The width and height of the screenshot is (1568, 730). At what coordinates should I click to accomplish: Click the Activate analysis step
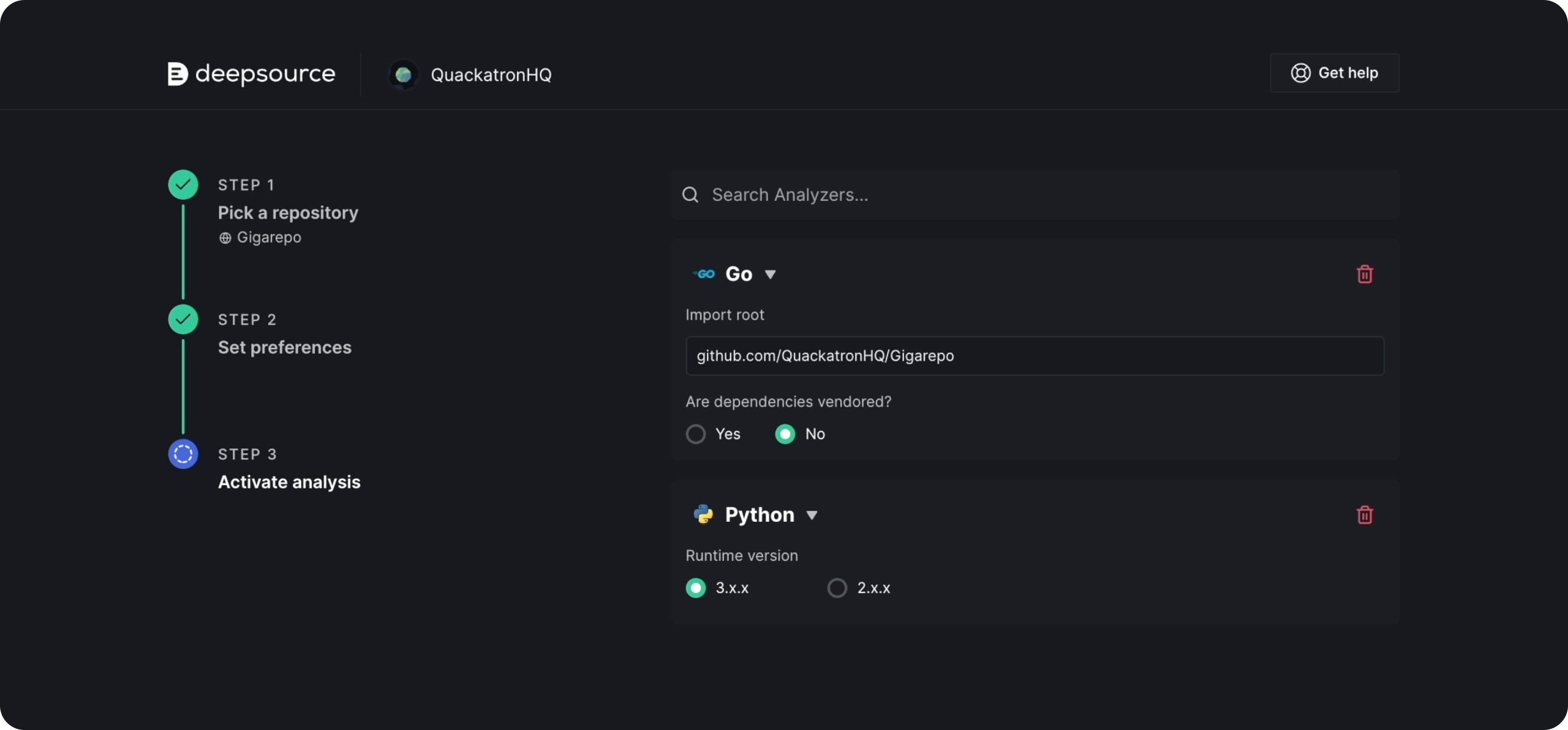[289, 482]
